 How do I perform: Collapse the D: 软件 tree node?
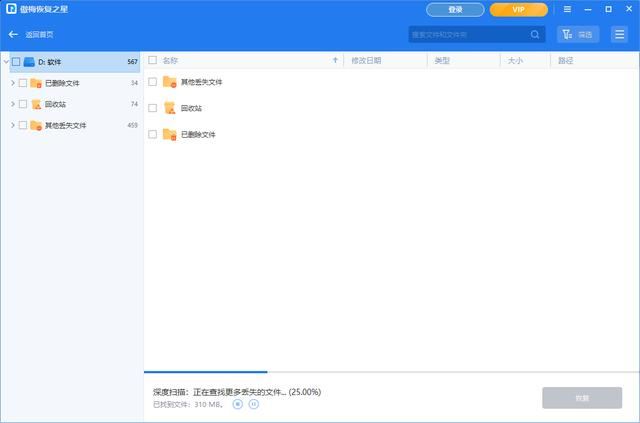pos(6,62)
